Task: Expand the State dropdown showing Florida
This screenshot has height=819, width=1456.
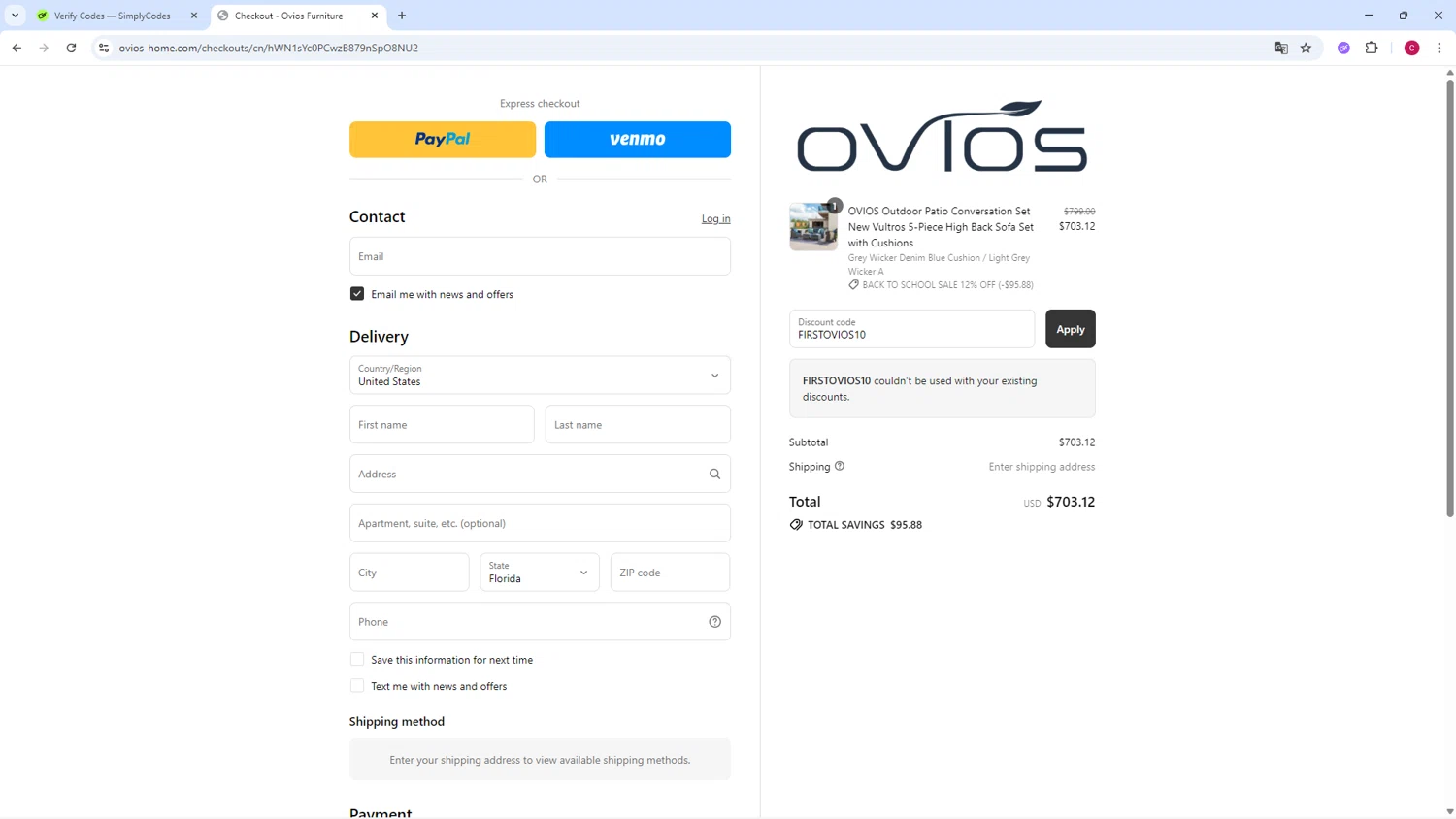Action: [540, 573]
